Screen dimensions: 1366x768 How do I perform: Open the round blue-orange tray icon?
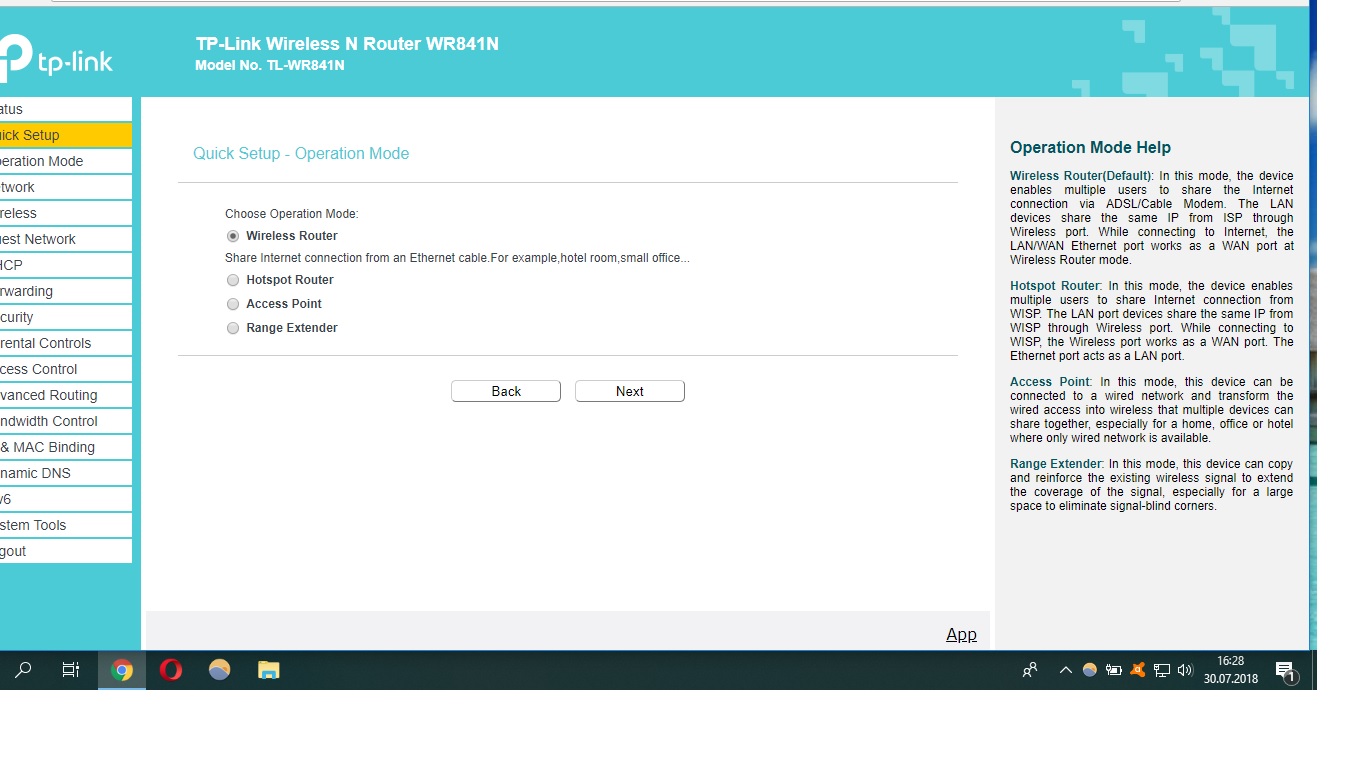(x=1090, y=670)
